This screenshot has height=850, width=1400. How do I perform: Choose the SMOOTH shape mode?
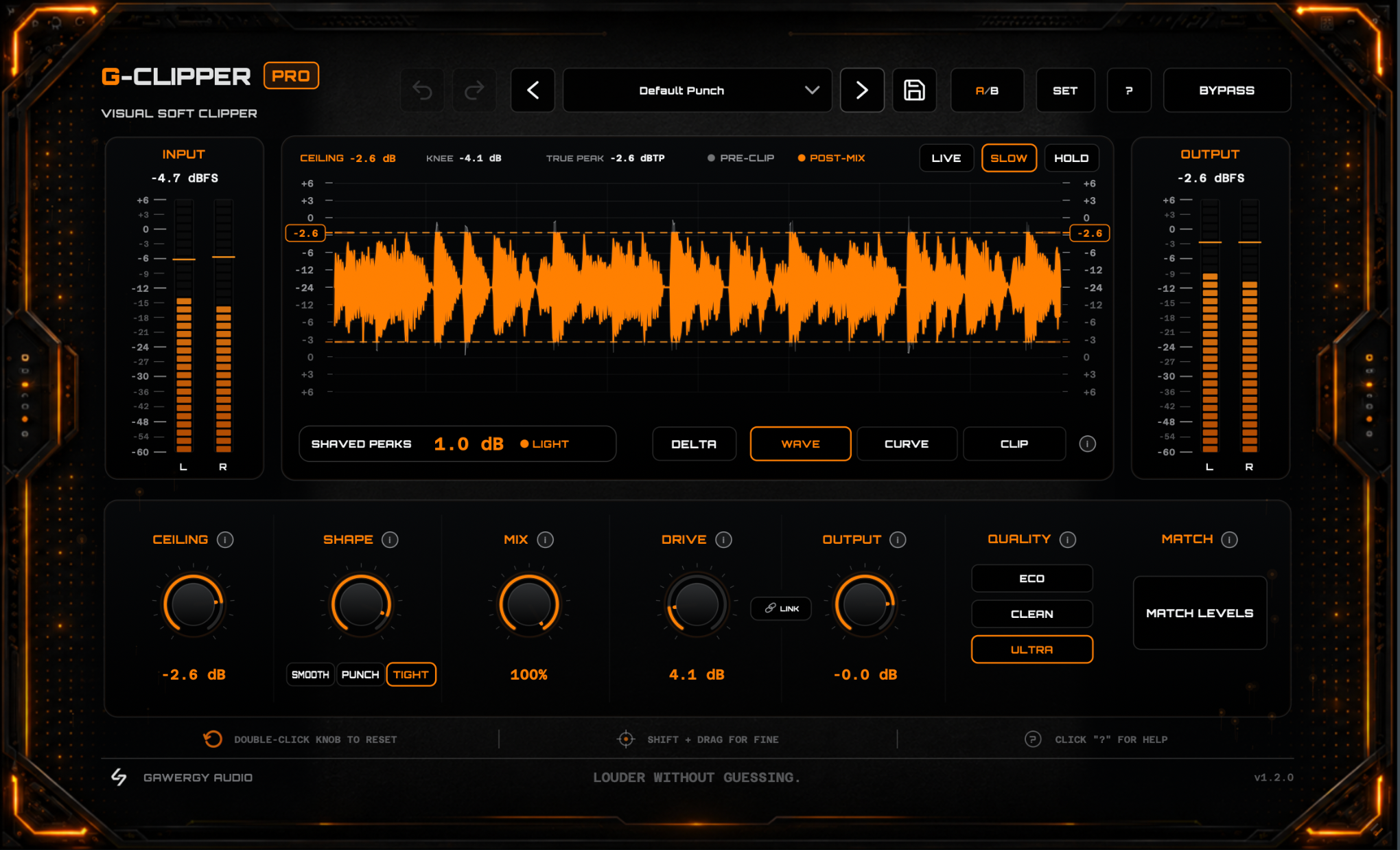pyautogui.click(x=310, y=674)
